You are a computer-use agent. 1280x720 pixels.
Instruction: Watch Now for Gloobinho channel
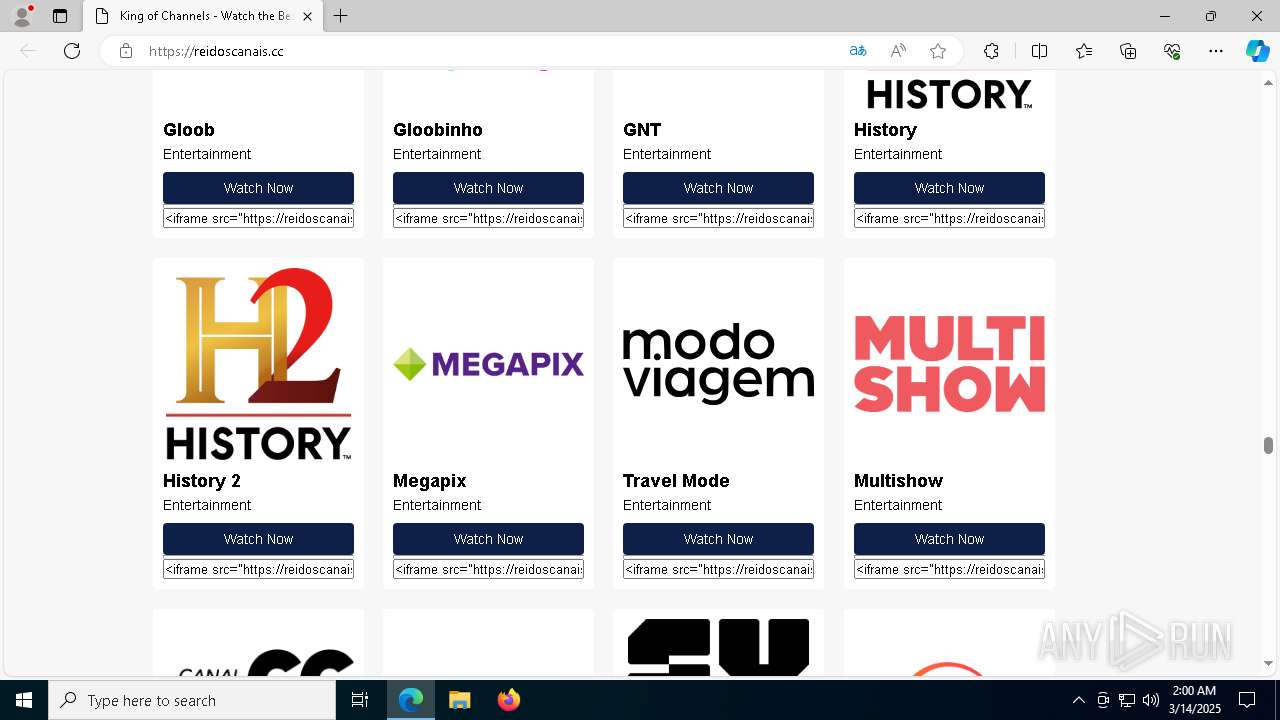(x=488, y=188)
